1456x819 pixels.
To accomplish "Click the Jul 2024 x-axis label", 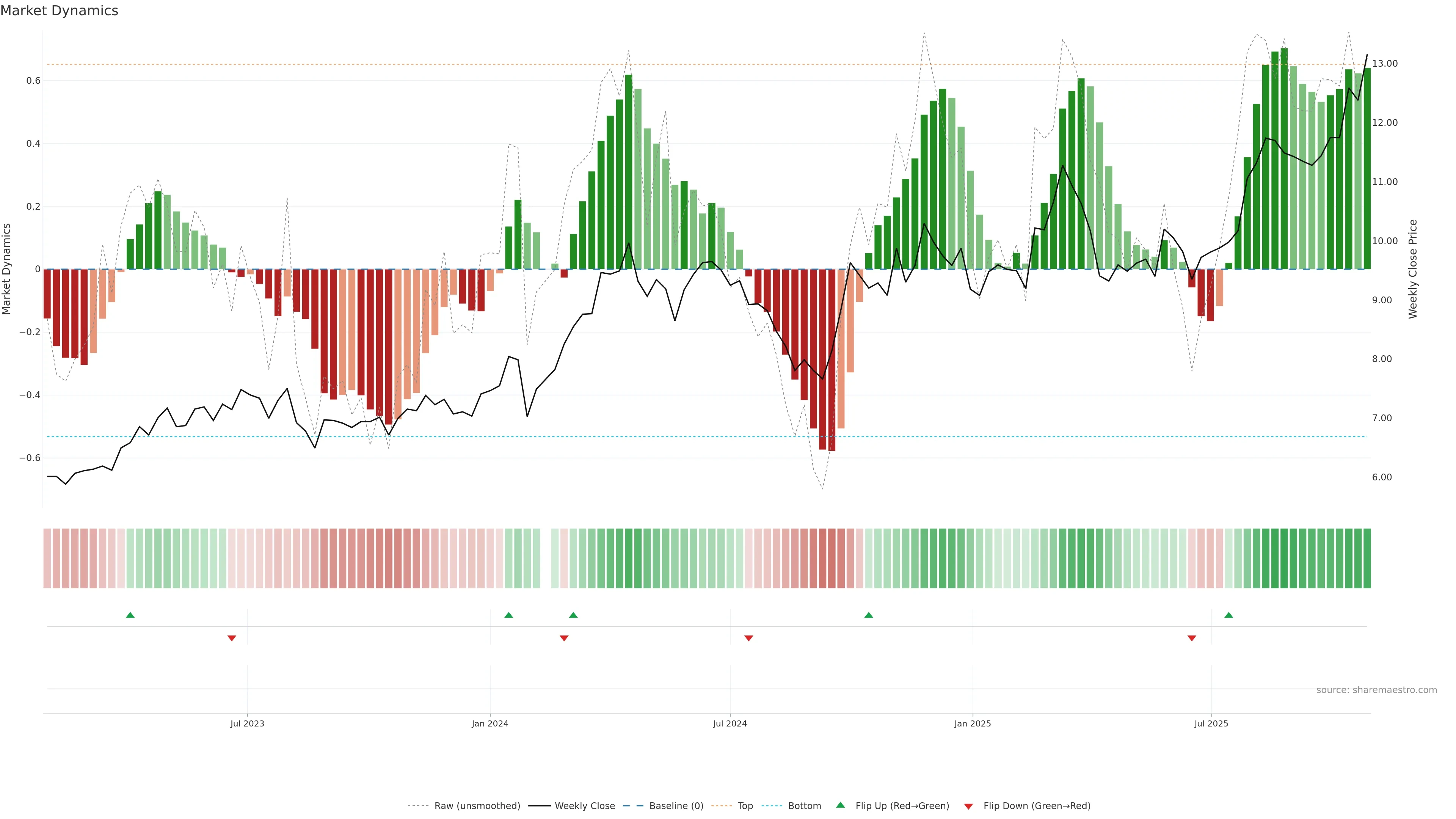I will tap(730, 723).
